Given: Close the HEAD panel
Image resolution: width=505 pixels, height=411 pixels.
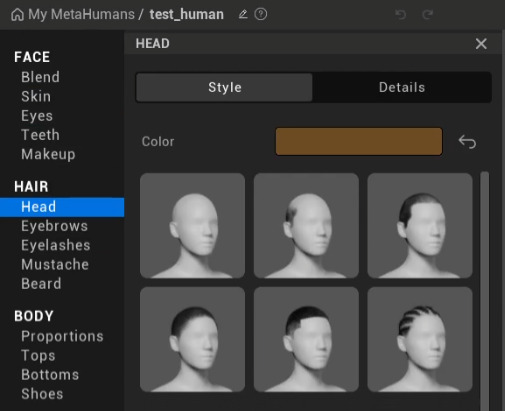Looking at the screenshot, I should (x=481, y=44).
